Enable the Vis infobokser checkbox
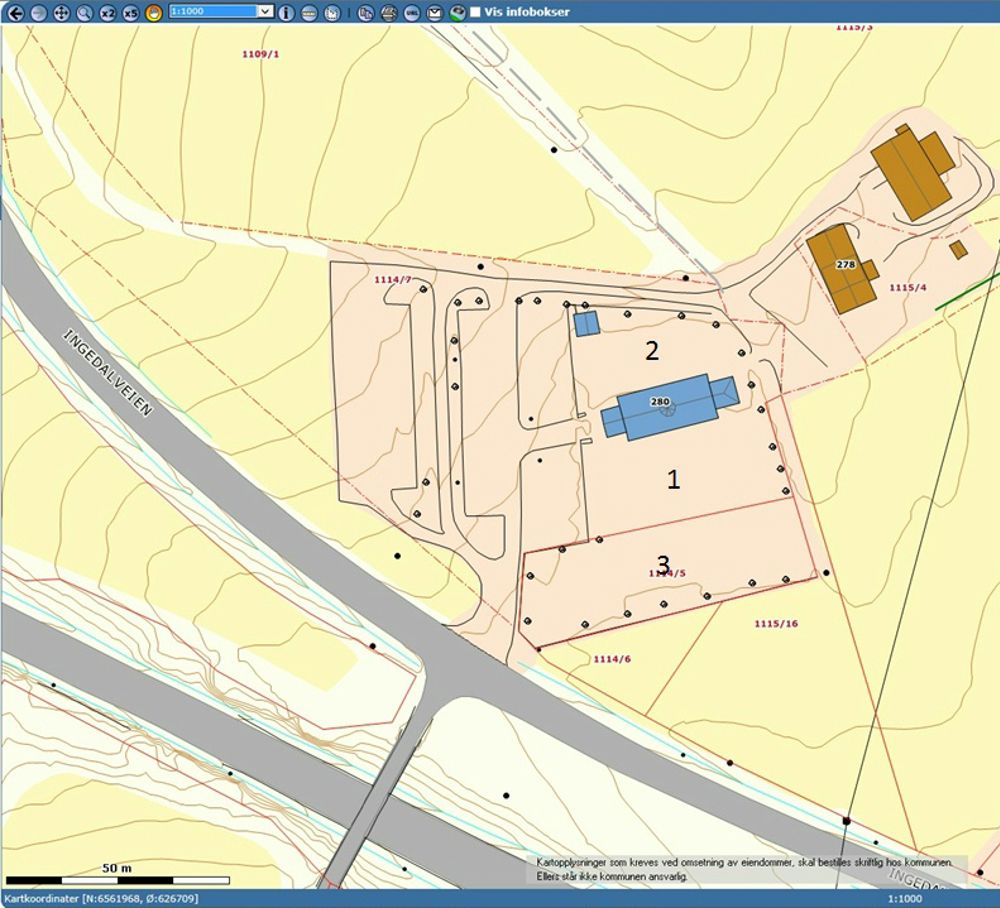 [x=475, y=12]
